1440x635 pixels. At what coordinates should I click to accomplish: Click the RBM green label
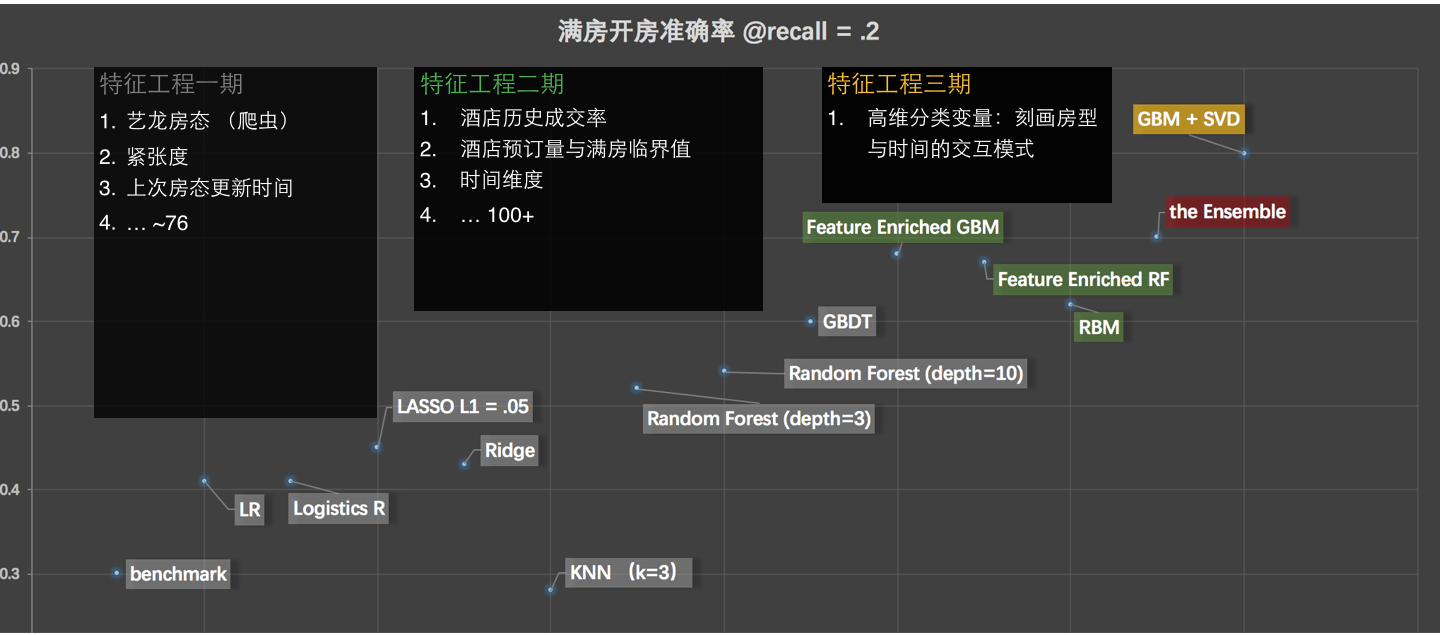point(1099,327)
